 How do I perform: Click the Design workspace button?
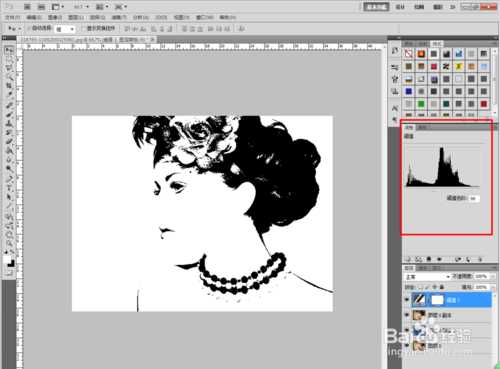point(400,7)
